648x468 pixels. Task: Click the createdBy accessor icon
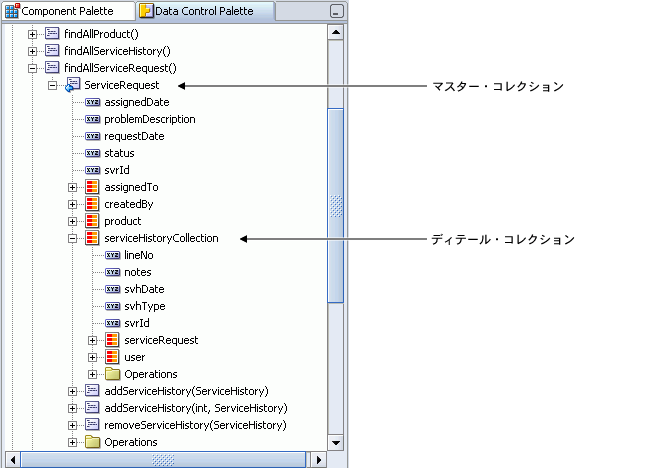[x=92, y=204]
